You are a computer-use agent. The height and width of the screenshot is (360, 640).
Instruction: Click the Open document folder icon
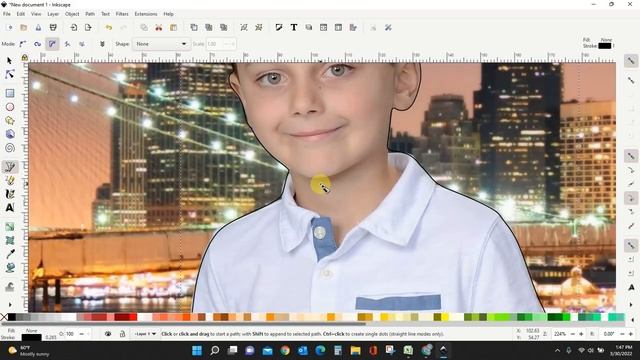coord(24,27)
